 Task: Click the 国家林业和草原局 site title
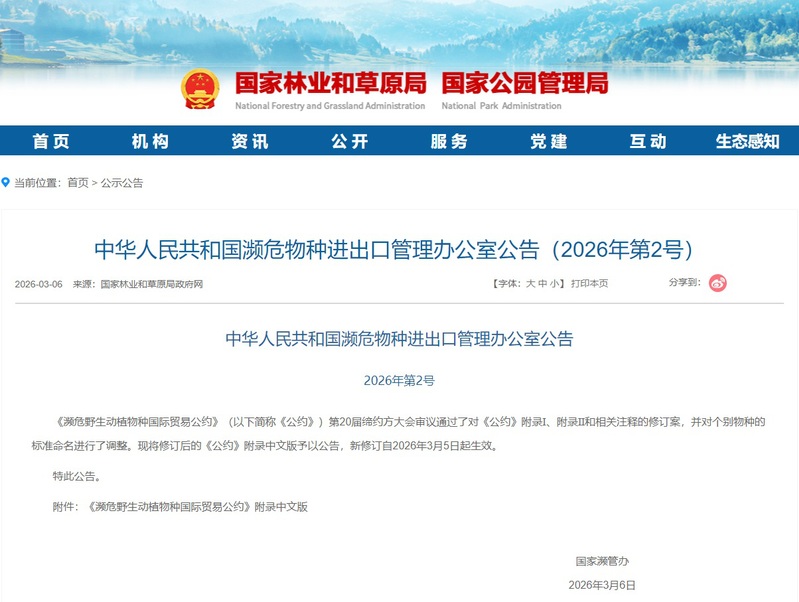(330, 83)
